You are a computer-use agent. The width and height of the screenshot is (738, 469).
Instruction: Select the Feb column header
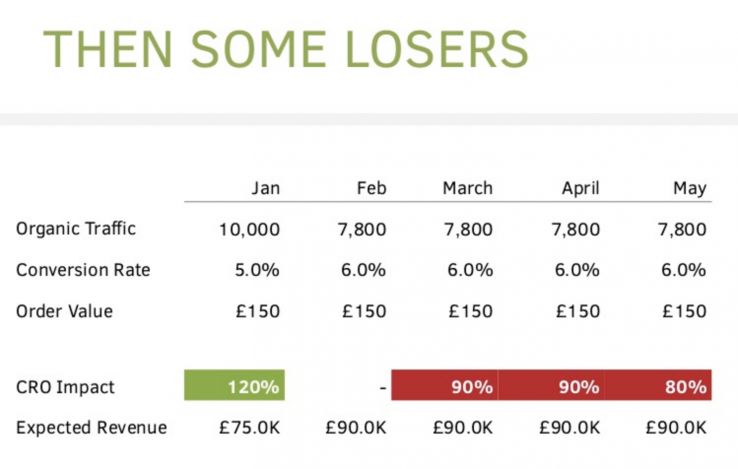pos(371,188)
